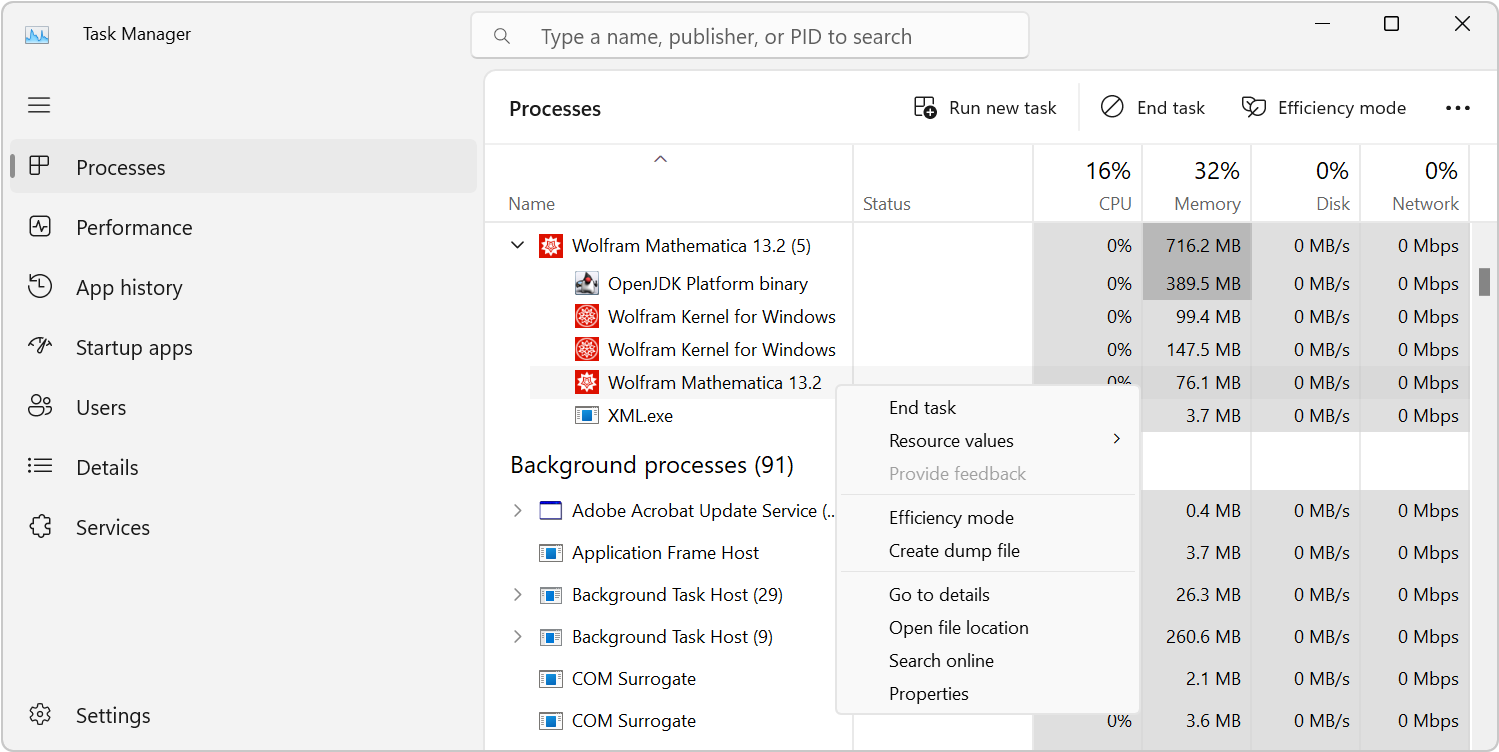1499x752 pixels.
Task: Click the Services puzzle icon
Action: [x=40, y=526]
